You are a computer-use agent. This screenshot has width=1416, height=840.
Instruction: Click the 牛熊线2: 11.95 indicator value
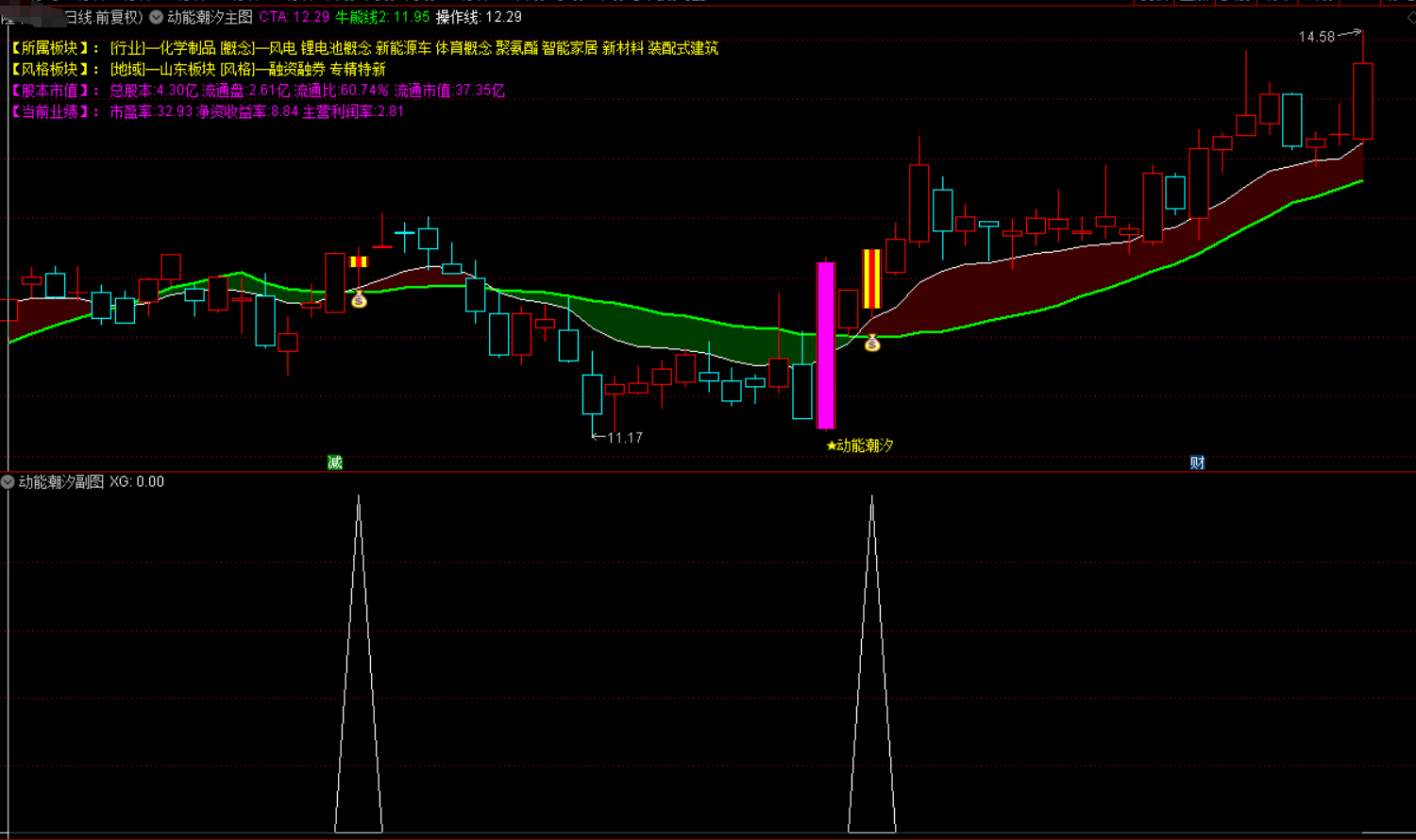(382, 17)
